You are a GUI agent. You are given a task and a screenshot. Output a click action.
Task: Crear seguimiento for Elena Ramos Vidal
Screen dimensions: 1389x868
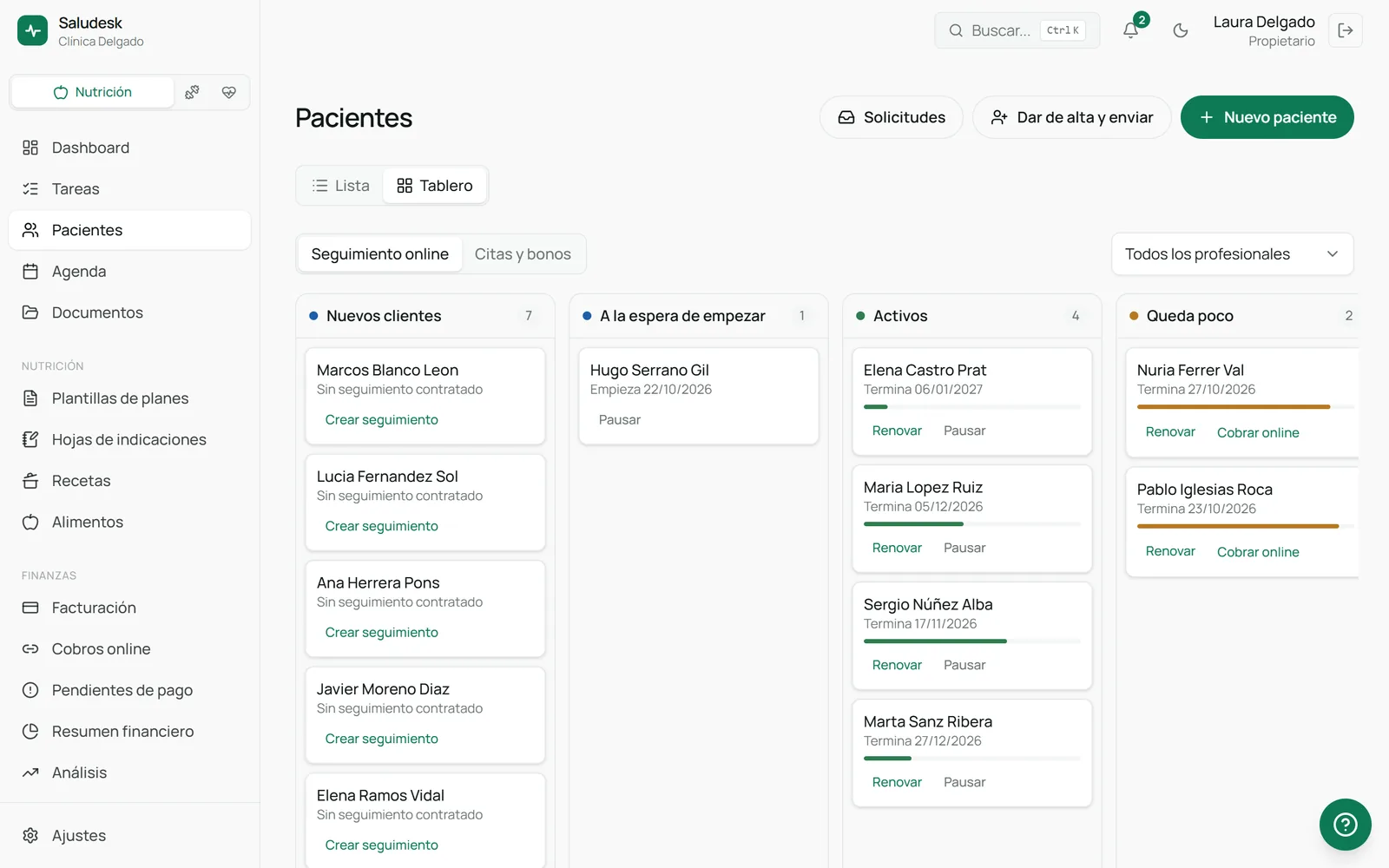click(x=382, y=845)
